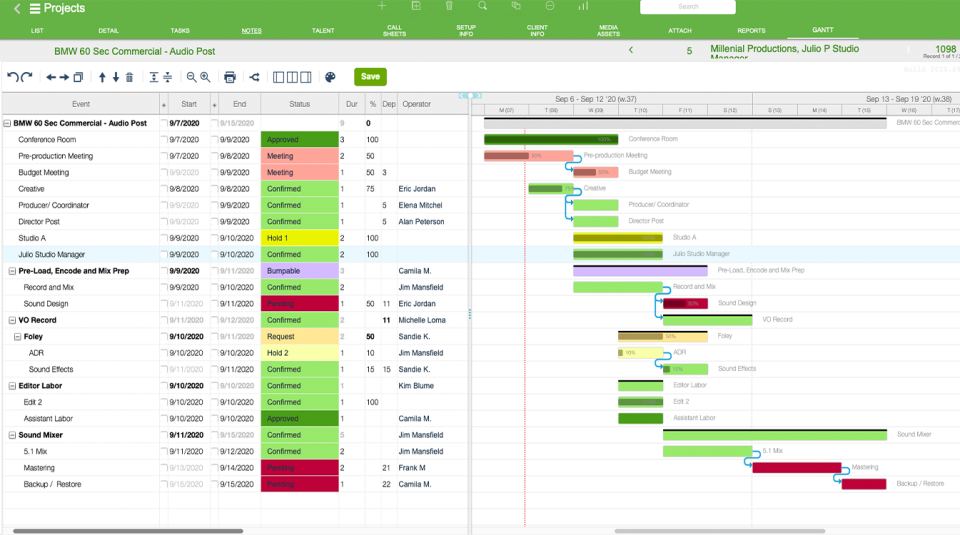The height and width of the screenshot is (535, 960).
Task: Click Millenial Productions, Julio P Studio link
Action: pyautogui.click(x=784, y=49)
